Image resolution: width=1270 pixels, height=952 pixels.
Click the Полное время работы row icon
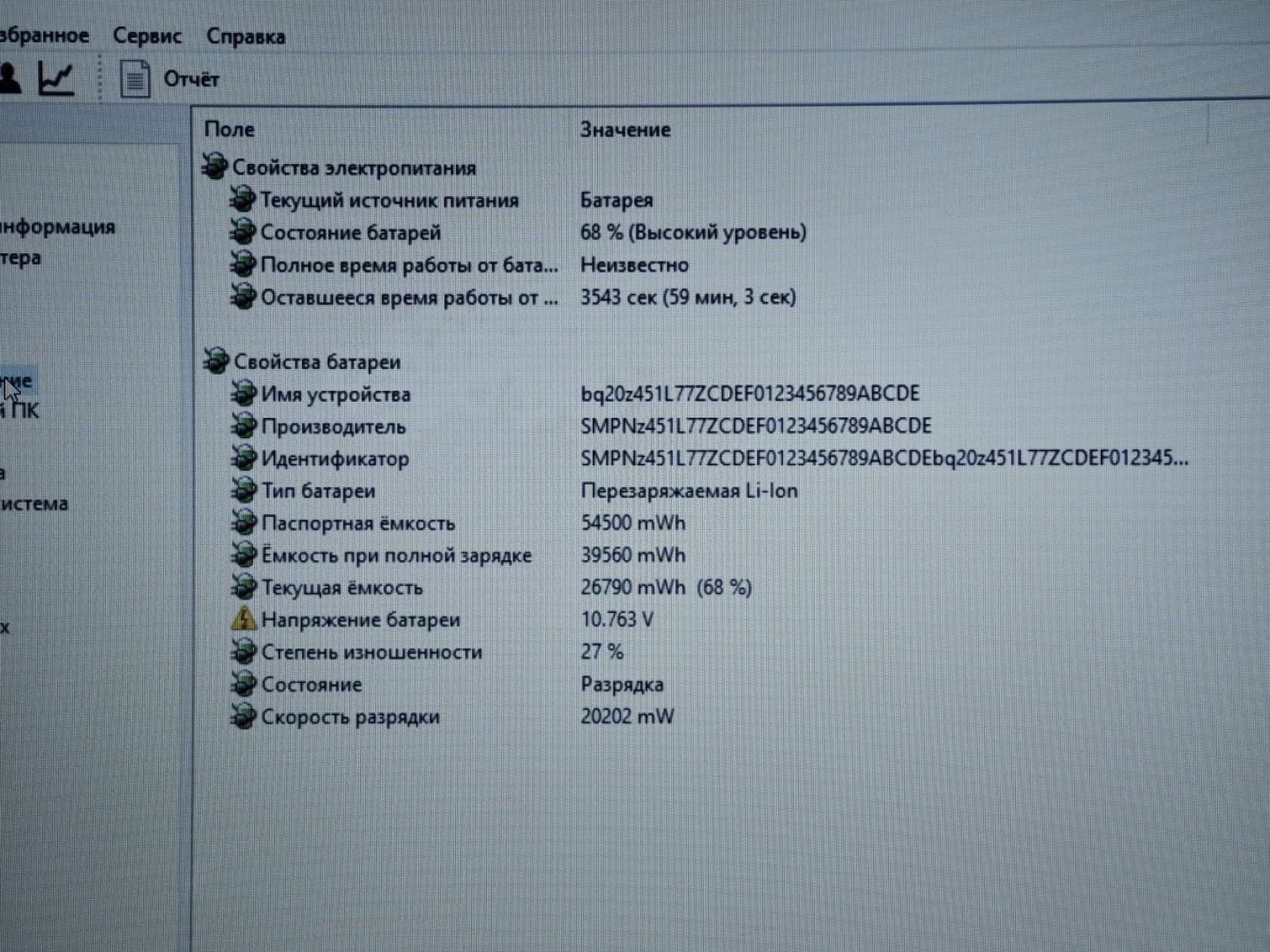coord(243,264)
